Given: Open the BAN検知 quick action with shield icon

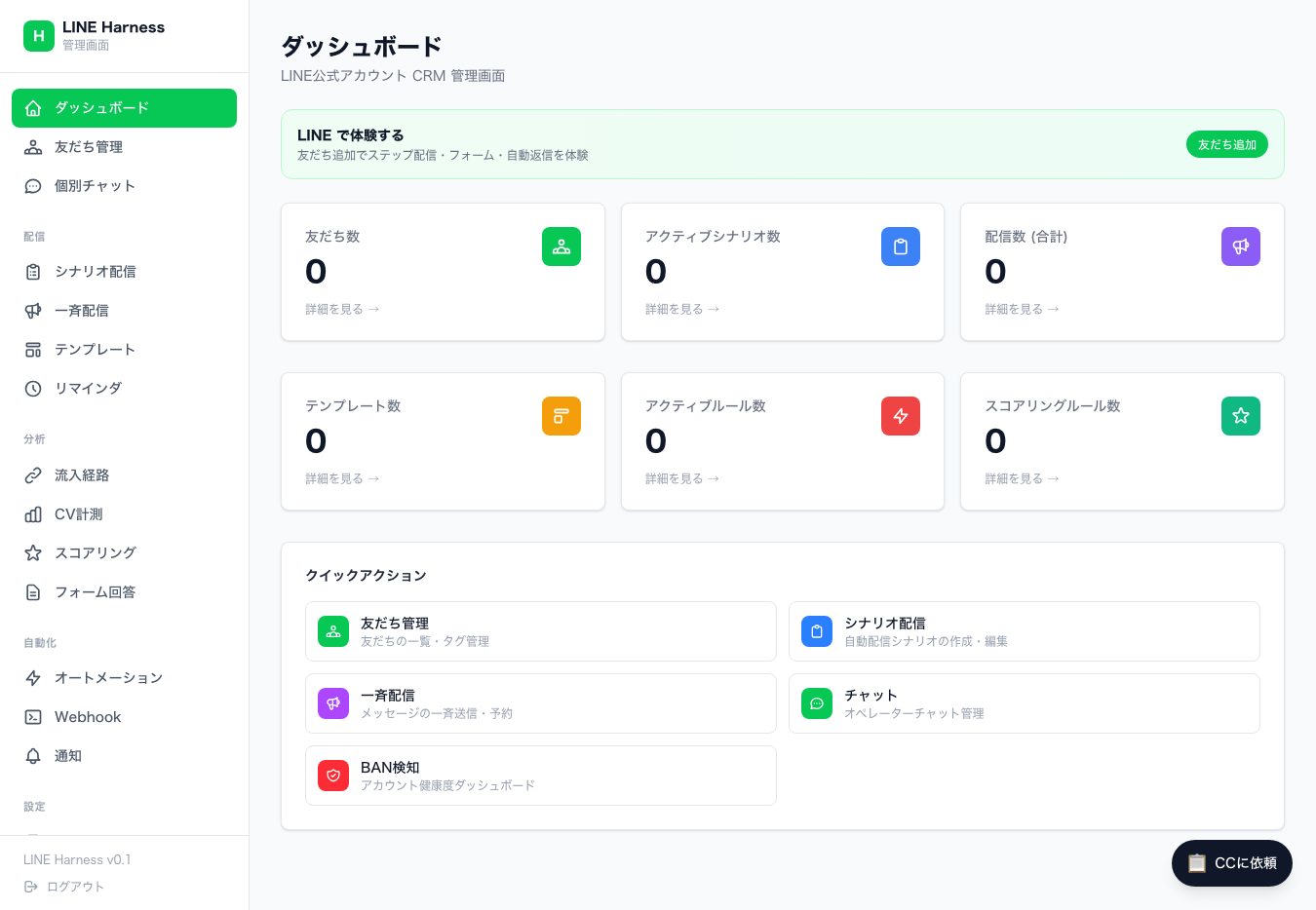Looking at the screenshot, I should [x=333, y=776].
